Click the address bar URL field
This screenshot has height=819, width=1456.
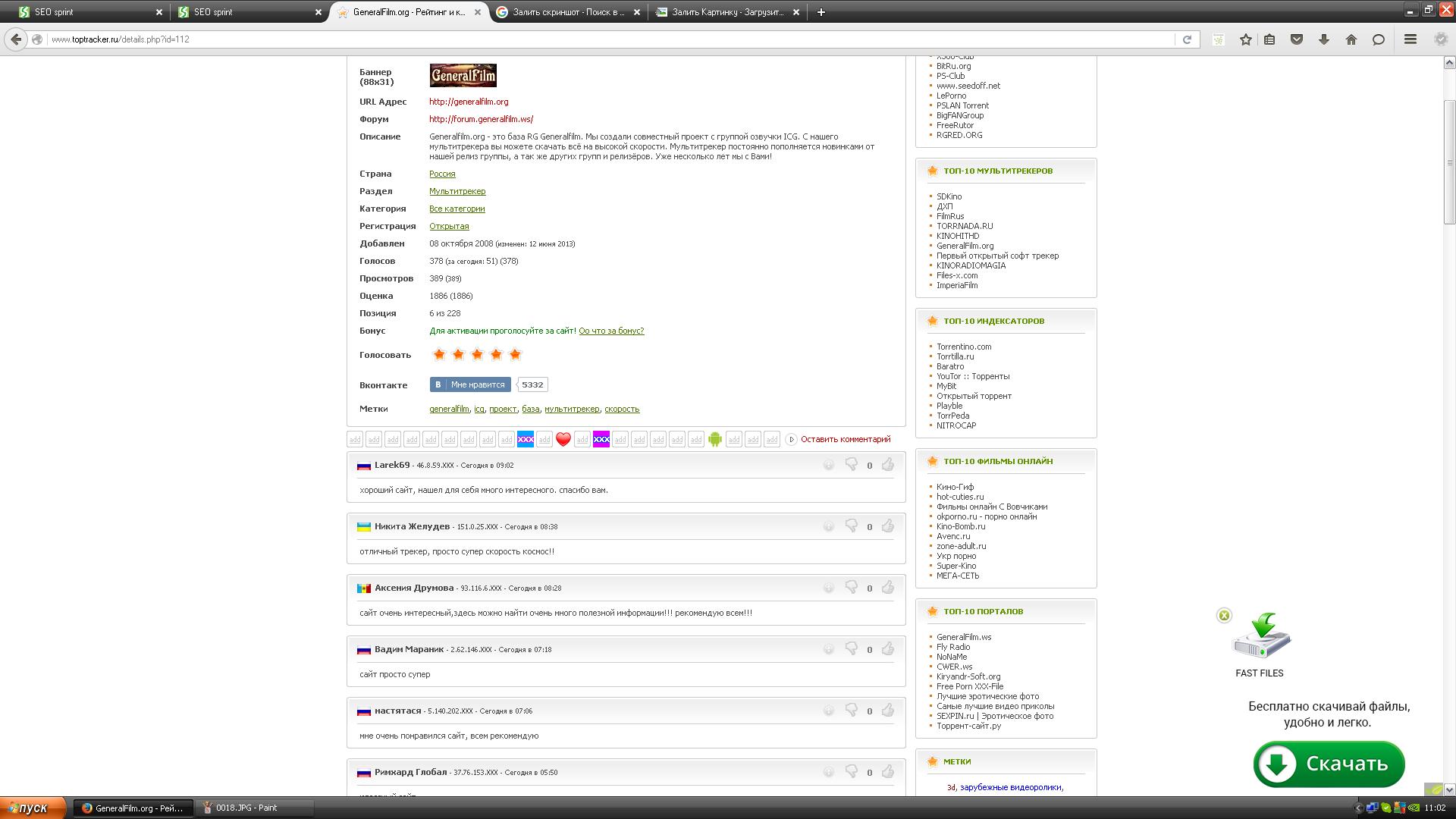point(607,39)
